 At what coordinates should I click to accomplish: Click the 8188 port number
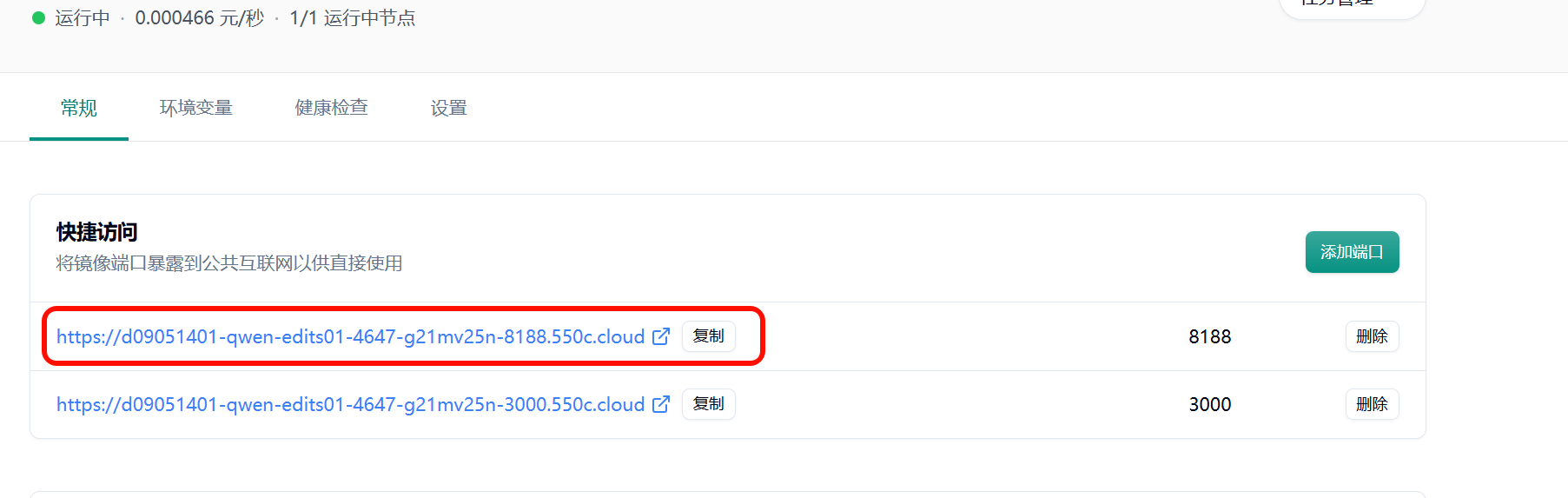(1209, 336)
